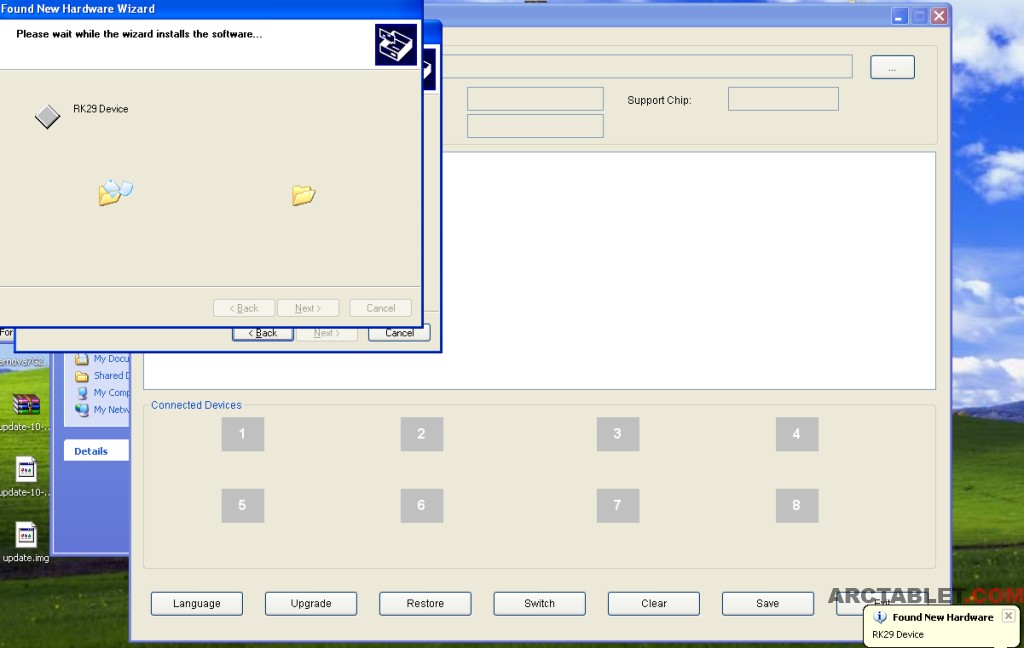Screen dimensions: 1024x648
Task: Click the RK29 Device label in wizard
Action: (x=101, y=109)
